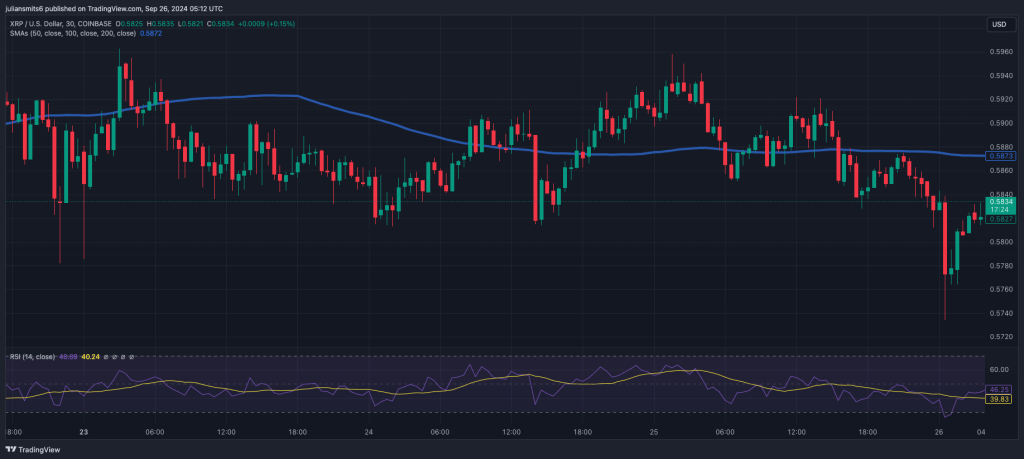
Task: Click the RSI axis label 60.00
Action: click(999, 370)
